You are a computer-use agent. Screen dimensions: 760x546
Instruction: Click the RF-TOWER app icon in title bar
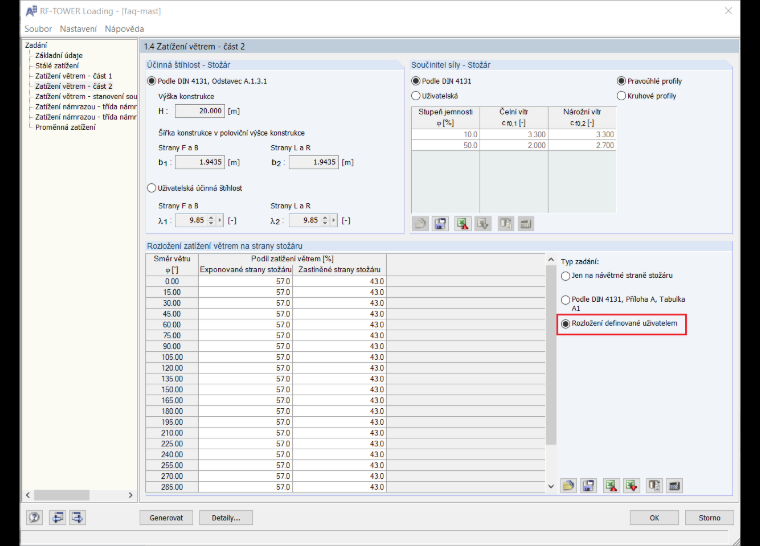[32, 11]
